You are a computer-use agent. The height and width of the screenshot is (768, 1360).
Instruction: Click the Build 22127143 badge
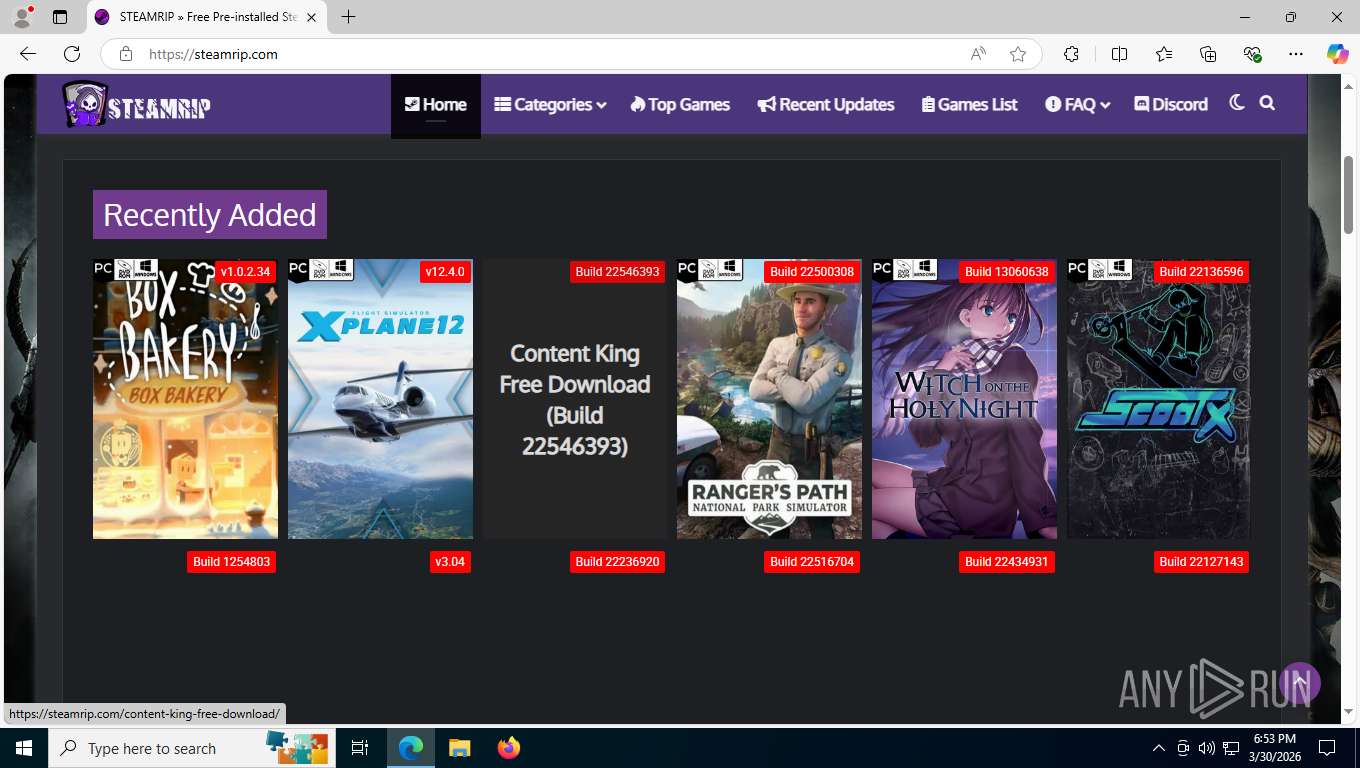1201,562
